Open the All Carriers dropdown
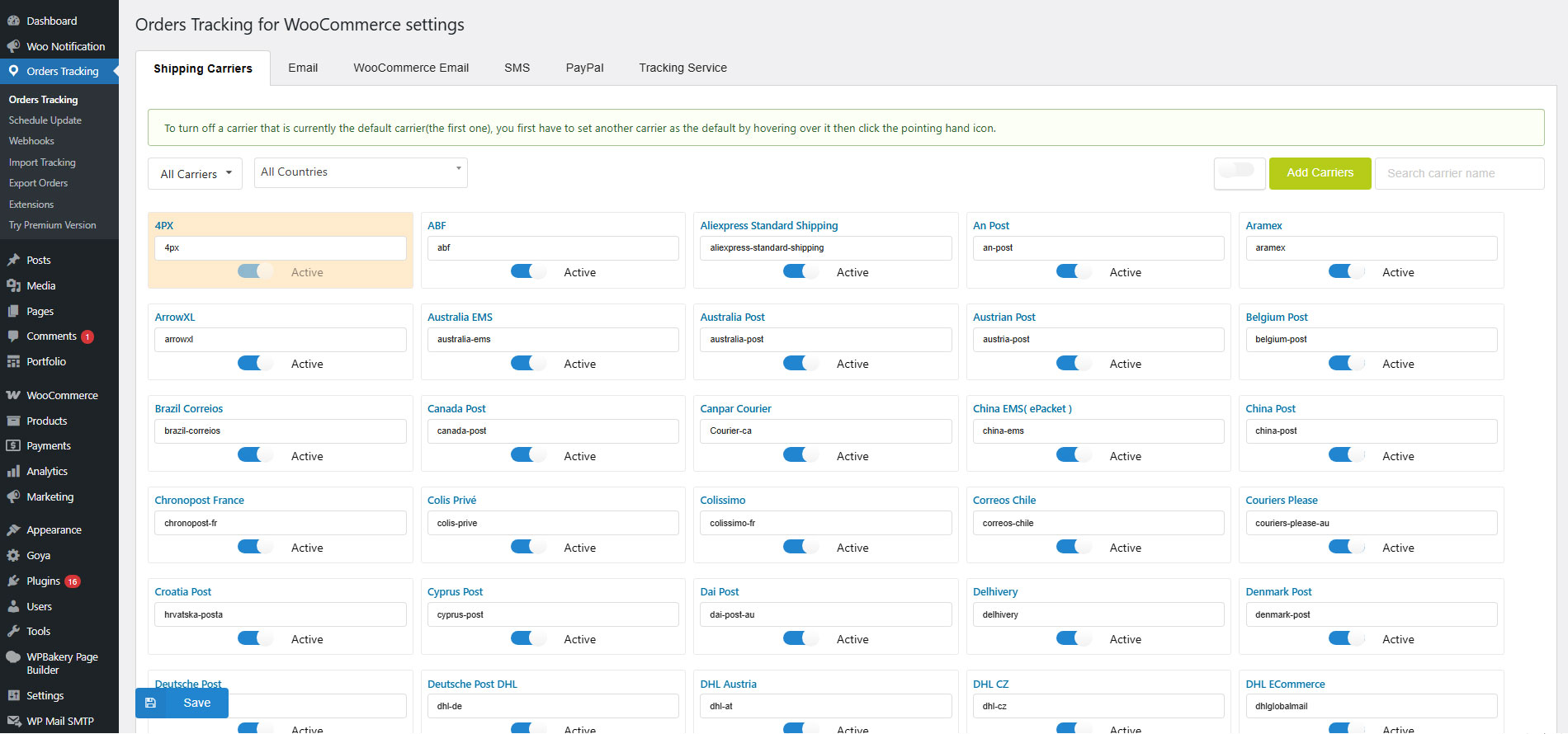 pos(195,174)
